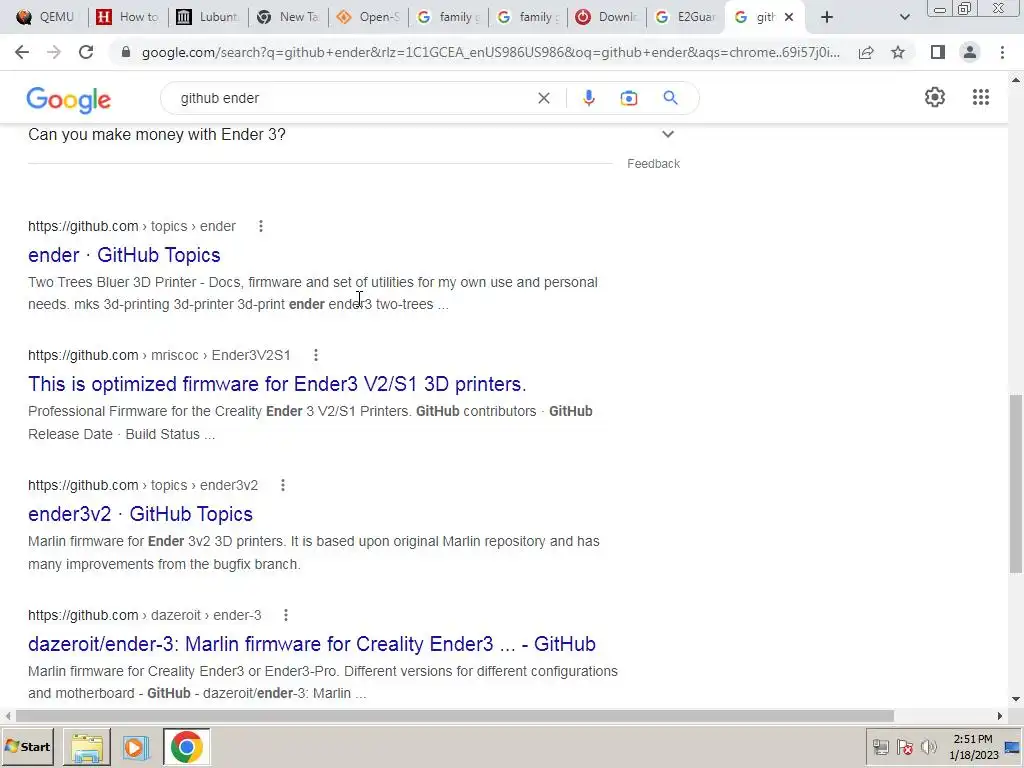Open Chrome three-dot menu
The width and height of the screenshot is (1024, 768).
pyautogui.click(x=1002, y=52)
